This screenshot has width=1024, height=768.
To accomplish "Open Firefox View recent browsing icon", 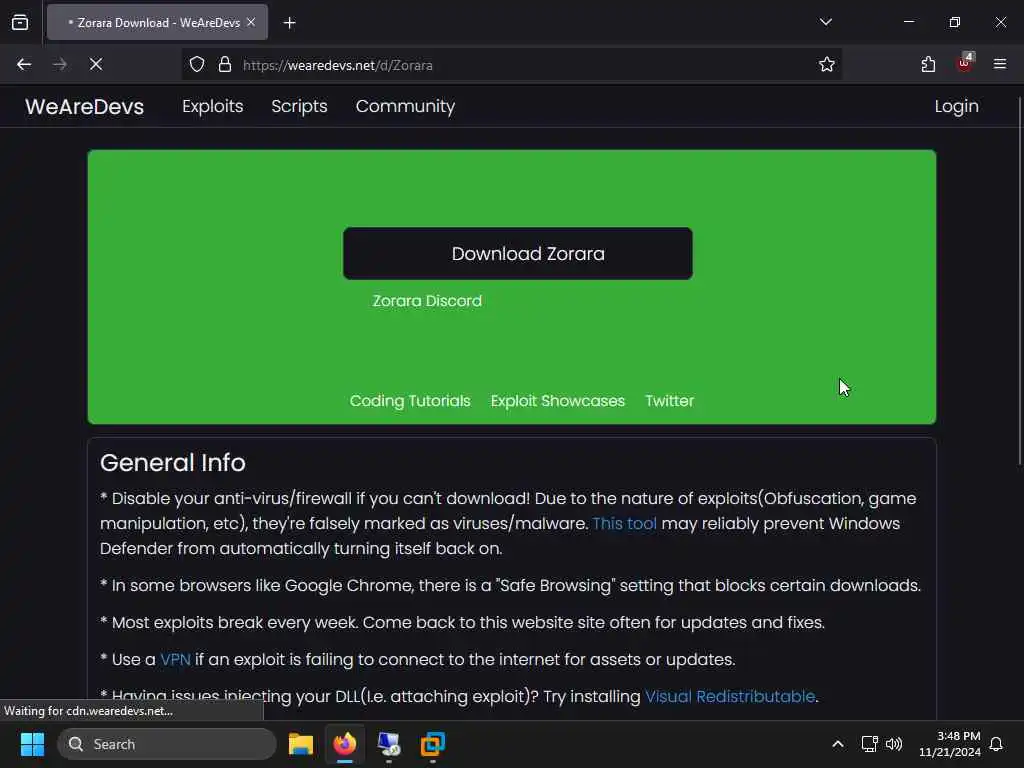I will pyautogui.click(x=20, y=22).
